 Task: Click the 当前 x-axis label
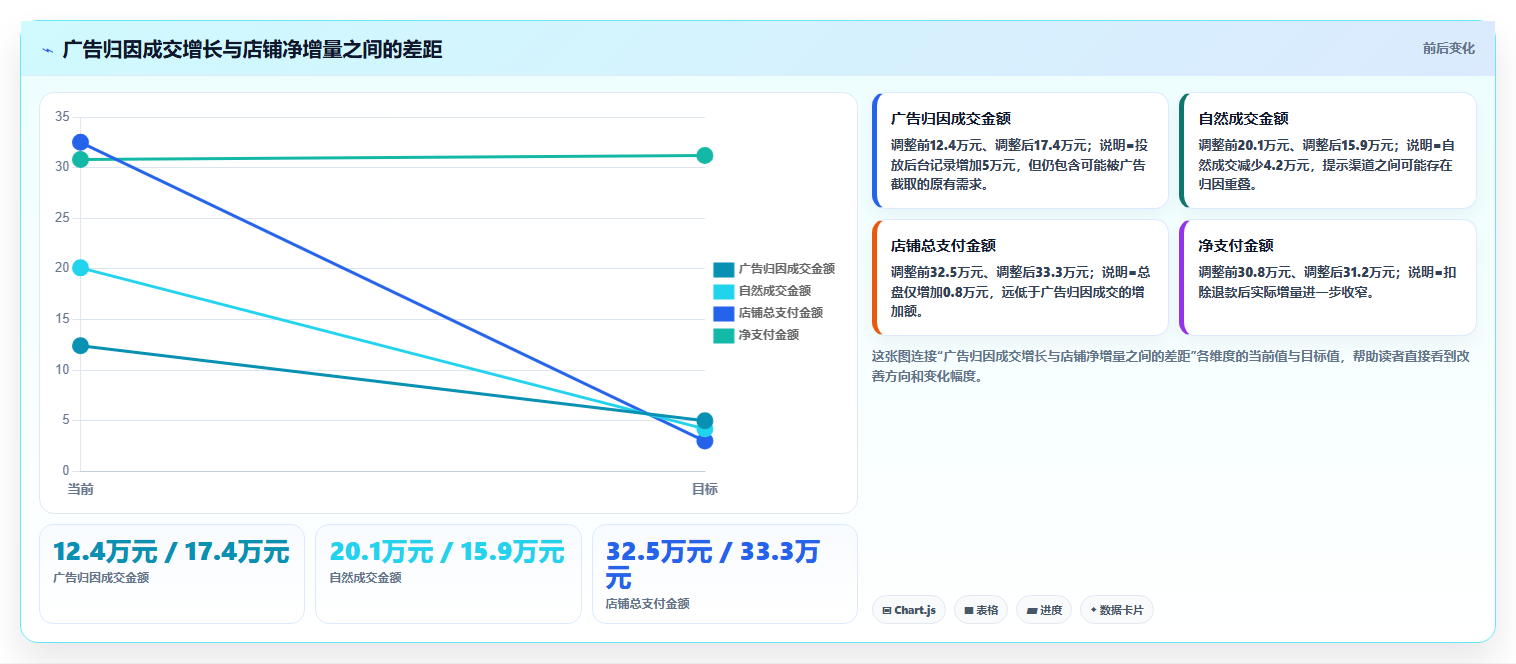(x=80, y=489)
